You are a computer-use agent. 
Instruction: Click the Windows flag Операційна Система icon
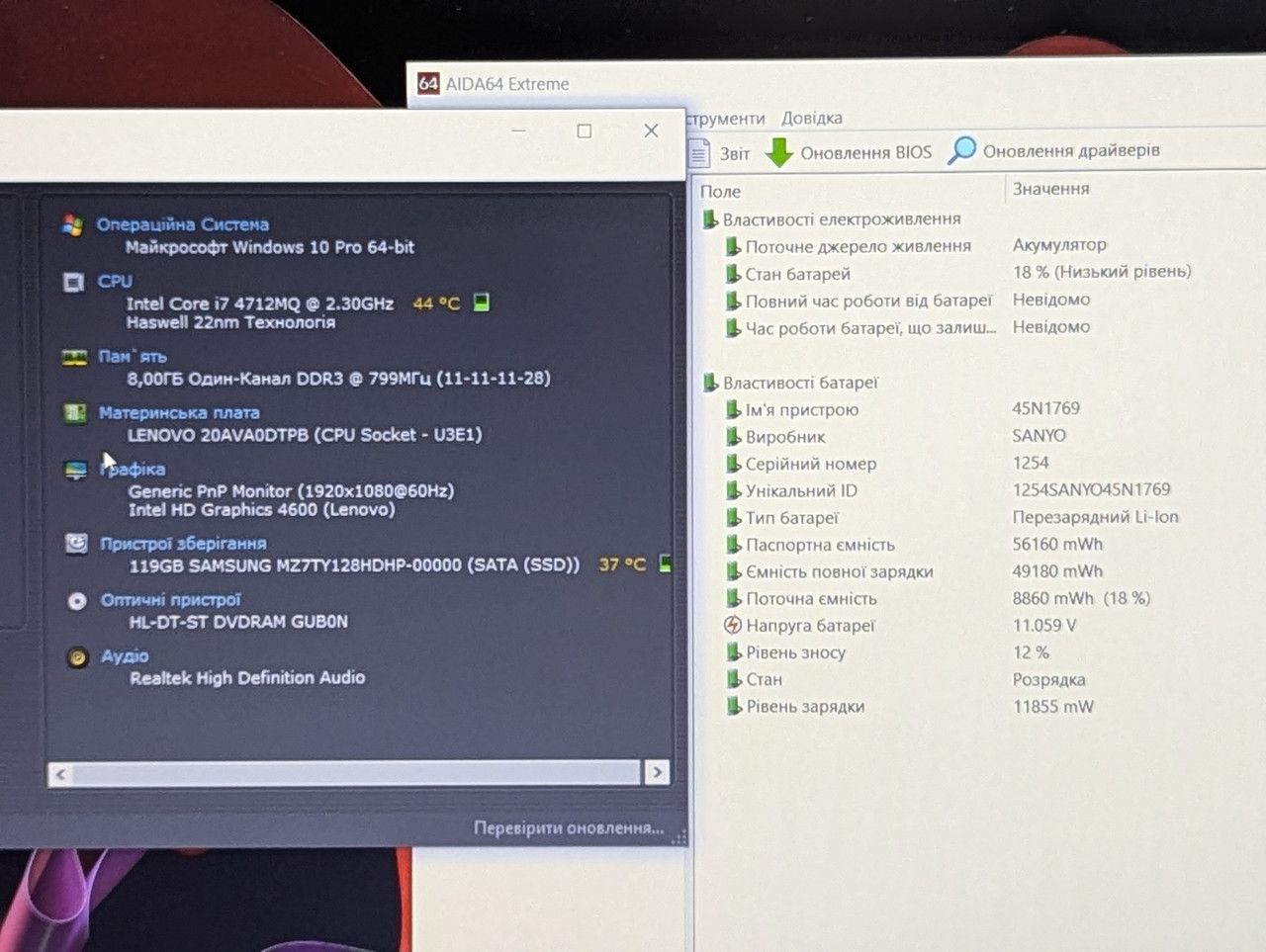(x=72, y=225)
